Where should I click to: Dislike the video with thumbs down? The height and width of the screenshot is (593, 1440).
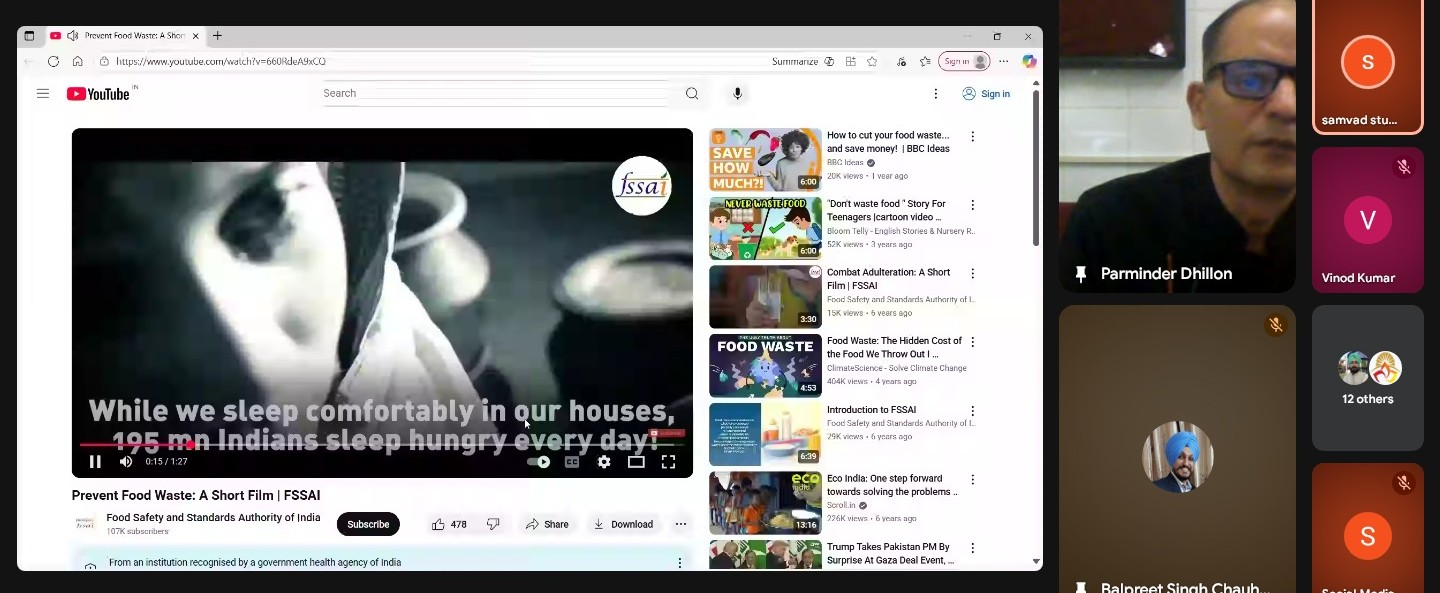[x=493, y=524]
